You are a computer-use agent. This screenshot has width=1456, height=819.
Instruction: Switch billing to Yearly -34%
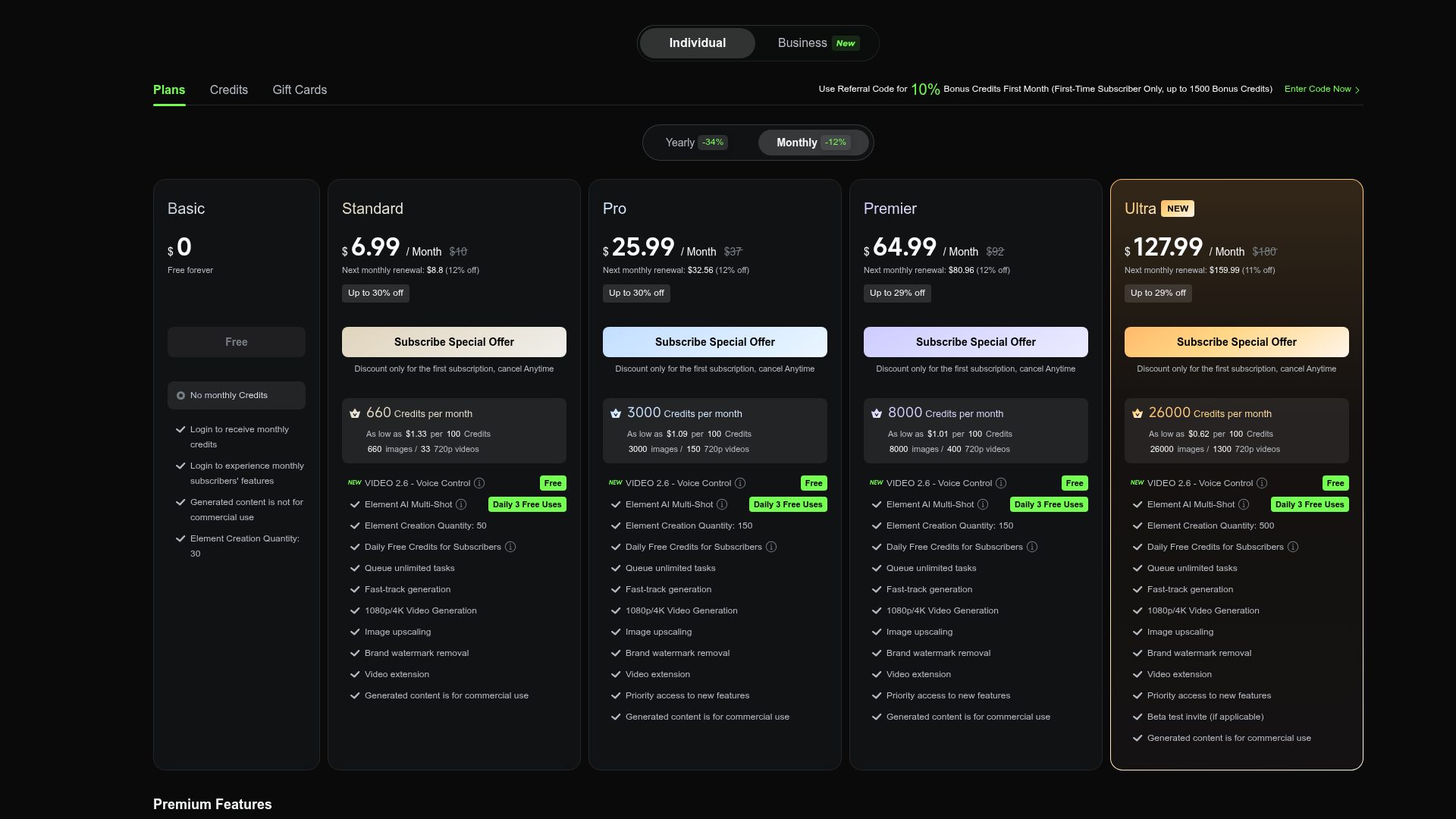click(697, 143)
